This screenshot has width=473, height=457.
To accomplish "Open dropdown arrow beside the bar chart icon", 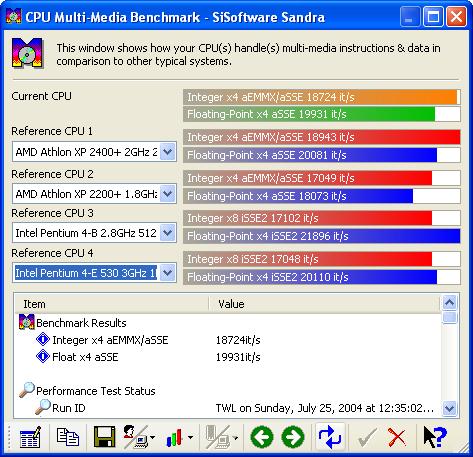I will 190,437.
